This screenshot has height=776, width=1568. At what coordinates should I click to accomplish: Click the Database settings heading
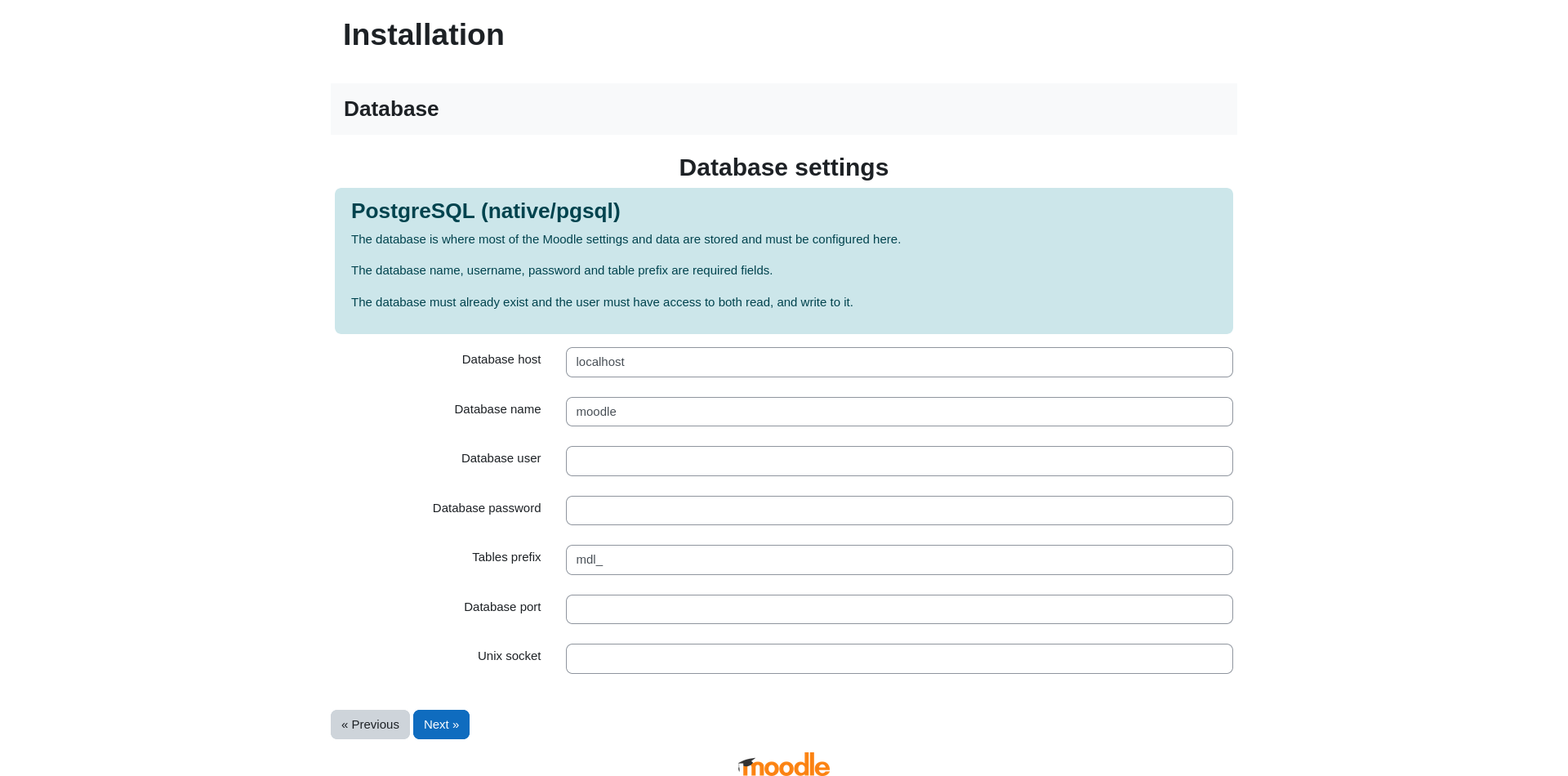point(784,167)
